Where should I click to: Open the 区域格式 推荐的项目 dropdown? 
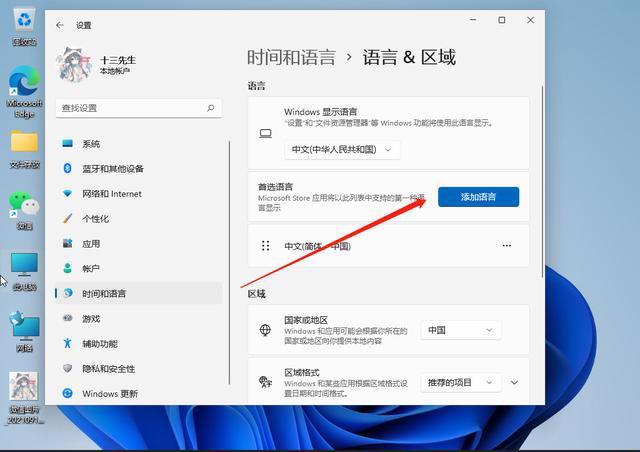[460, 382]
